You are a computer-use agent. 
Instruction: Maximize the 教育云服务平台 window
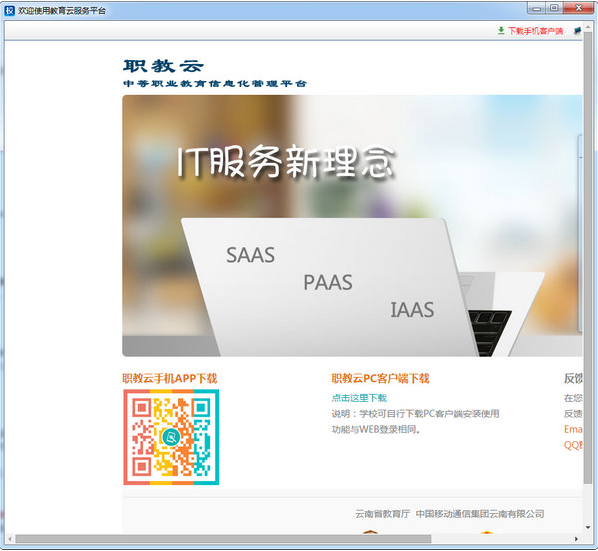(554, 8)
